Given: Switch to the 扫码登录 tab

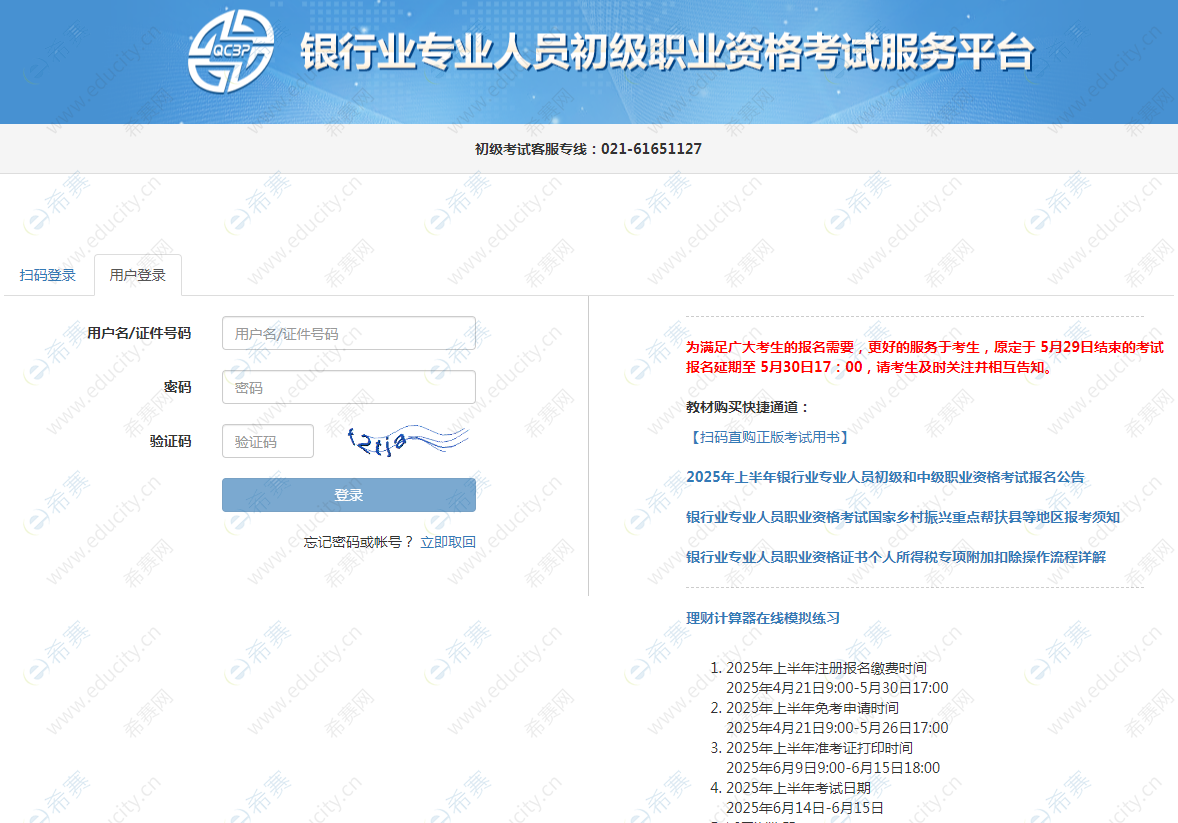Looking at the screenshot, I should pos(47,275).
